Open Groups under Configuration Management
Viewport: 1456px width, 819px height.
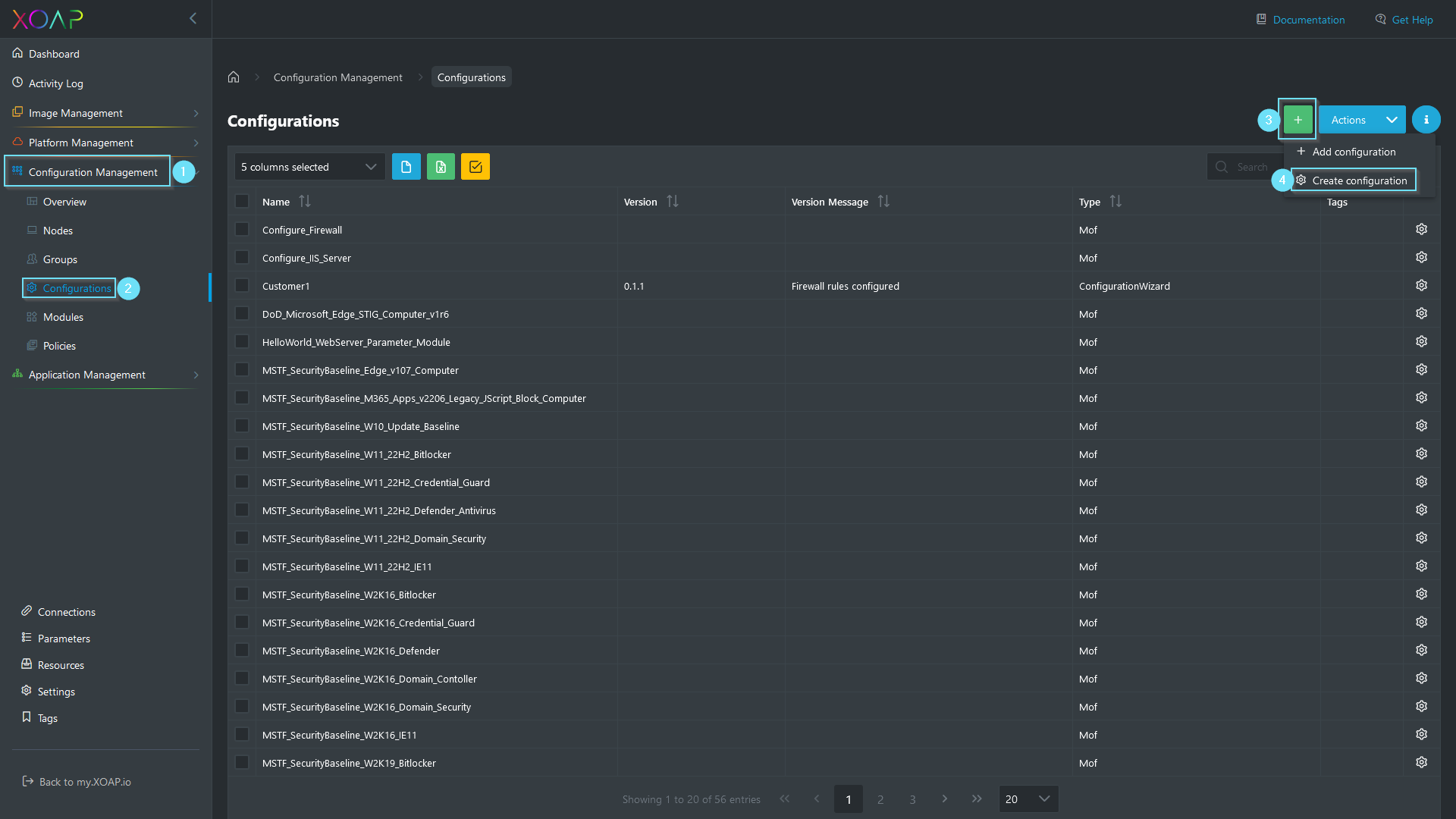[x=52, y=259]
